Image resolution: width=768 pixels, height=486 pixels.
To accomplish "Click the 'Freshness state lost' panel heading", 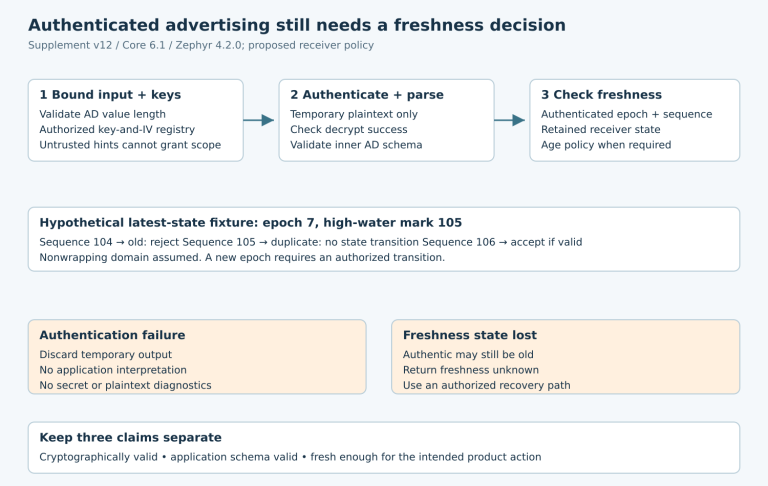I will point(470,335).
